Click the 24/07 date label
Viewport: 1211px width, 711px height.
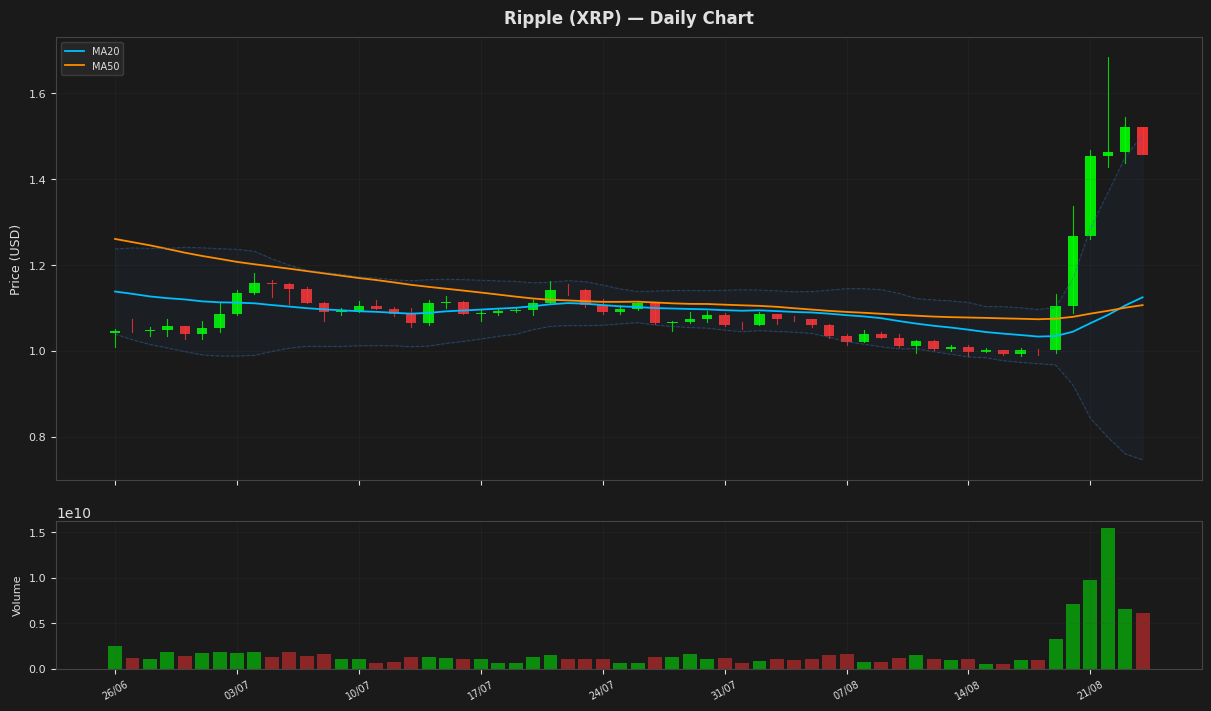click(x=603, y=690)
